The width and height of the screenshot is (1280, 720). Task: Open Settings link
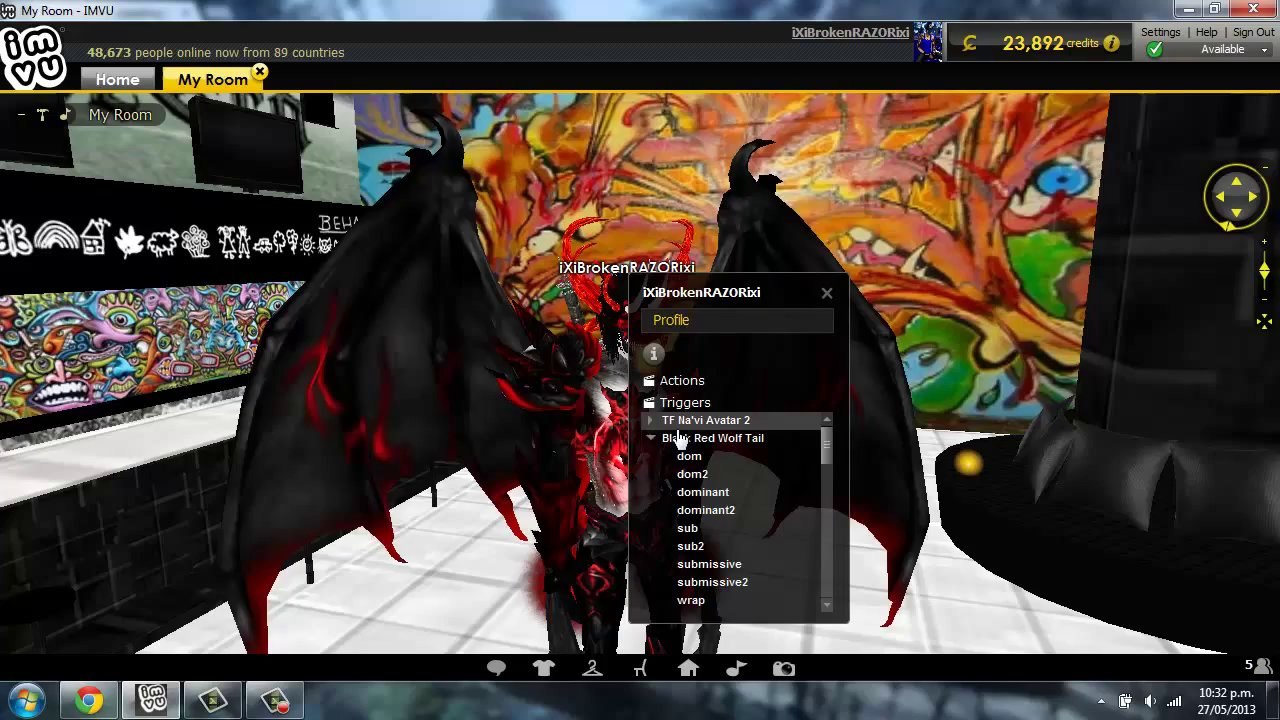coord(1161,32)
